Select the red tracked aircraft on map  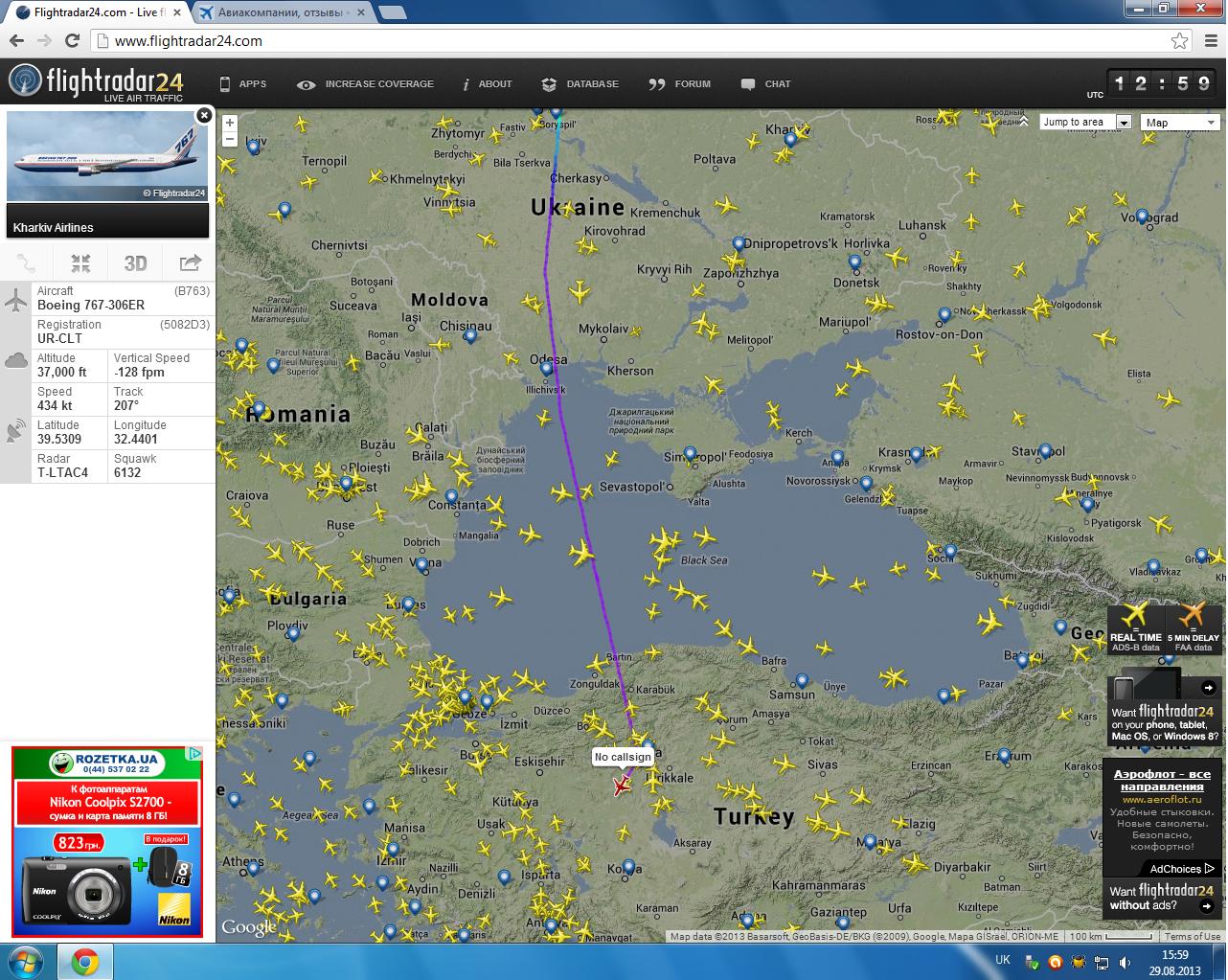pyautogui.click(x=623, y=786)
